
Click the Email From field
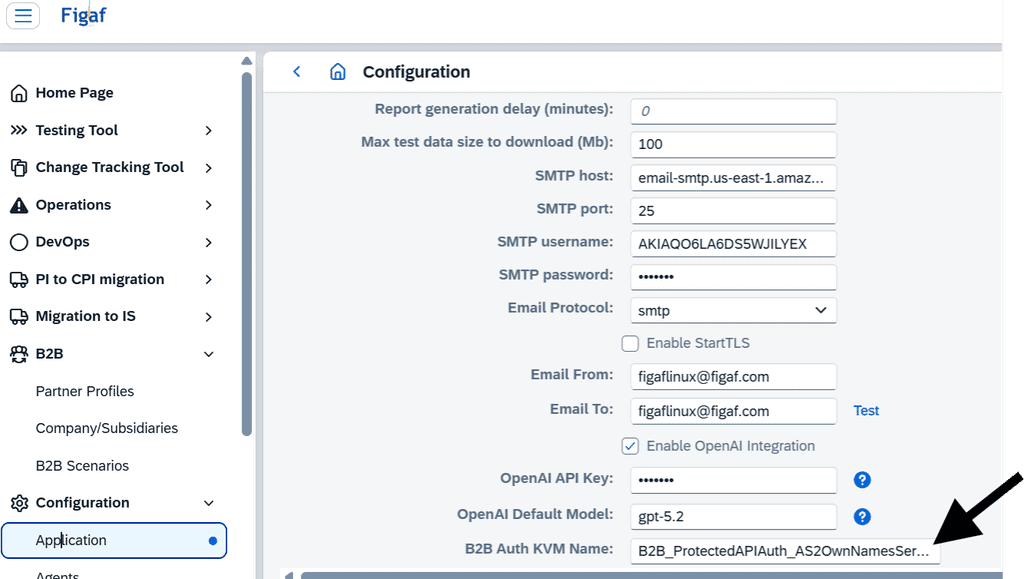[733, 377]
